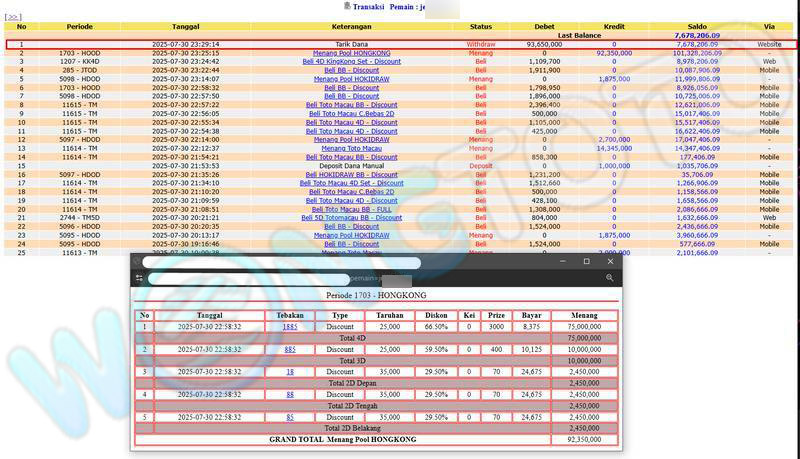Image resolution: width=800 pixels, height=459 pixels.
Task: Close the Periode 1703 popup window
Action: [x=610, y=261]
